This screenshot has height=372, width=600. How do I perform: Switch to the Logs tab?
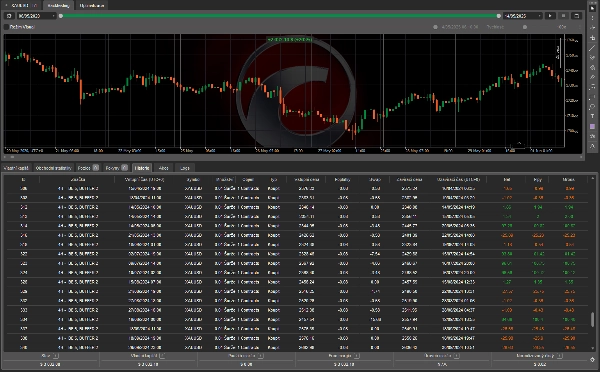click(x=185, y=168)
